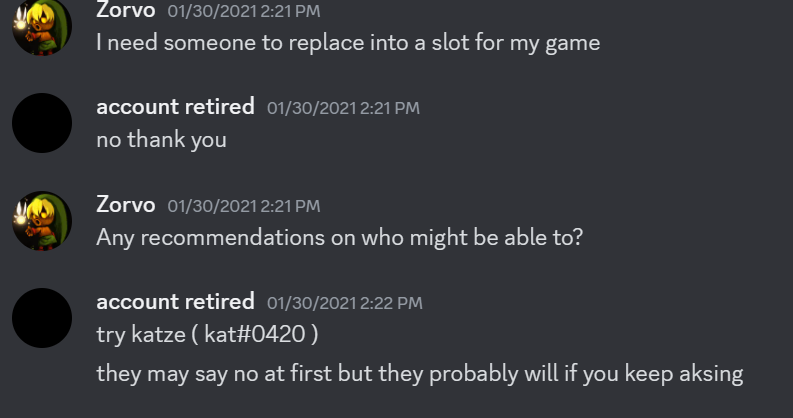Viewport: 793px width, 418px height.
Task: Click the word 'katze' in the message
Action: 158,335
